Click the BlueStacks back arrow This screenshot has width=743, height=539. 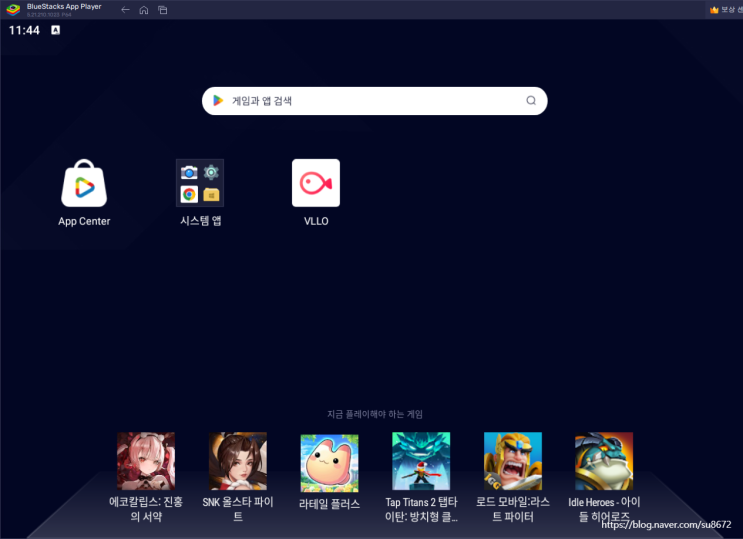[125, 9]
